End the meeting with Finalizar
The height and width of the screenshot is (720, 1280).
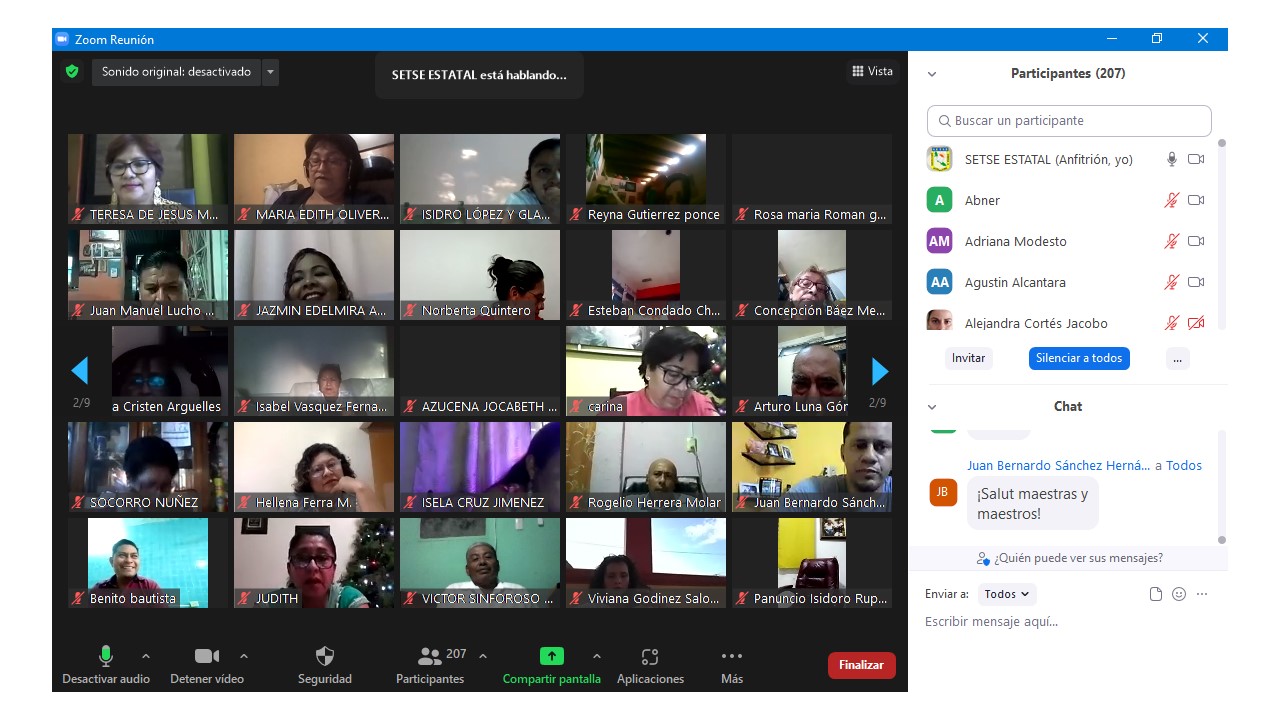click(x=861, y=665)
